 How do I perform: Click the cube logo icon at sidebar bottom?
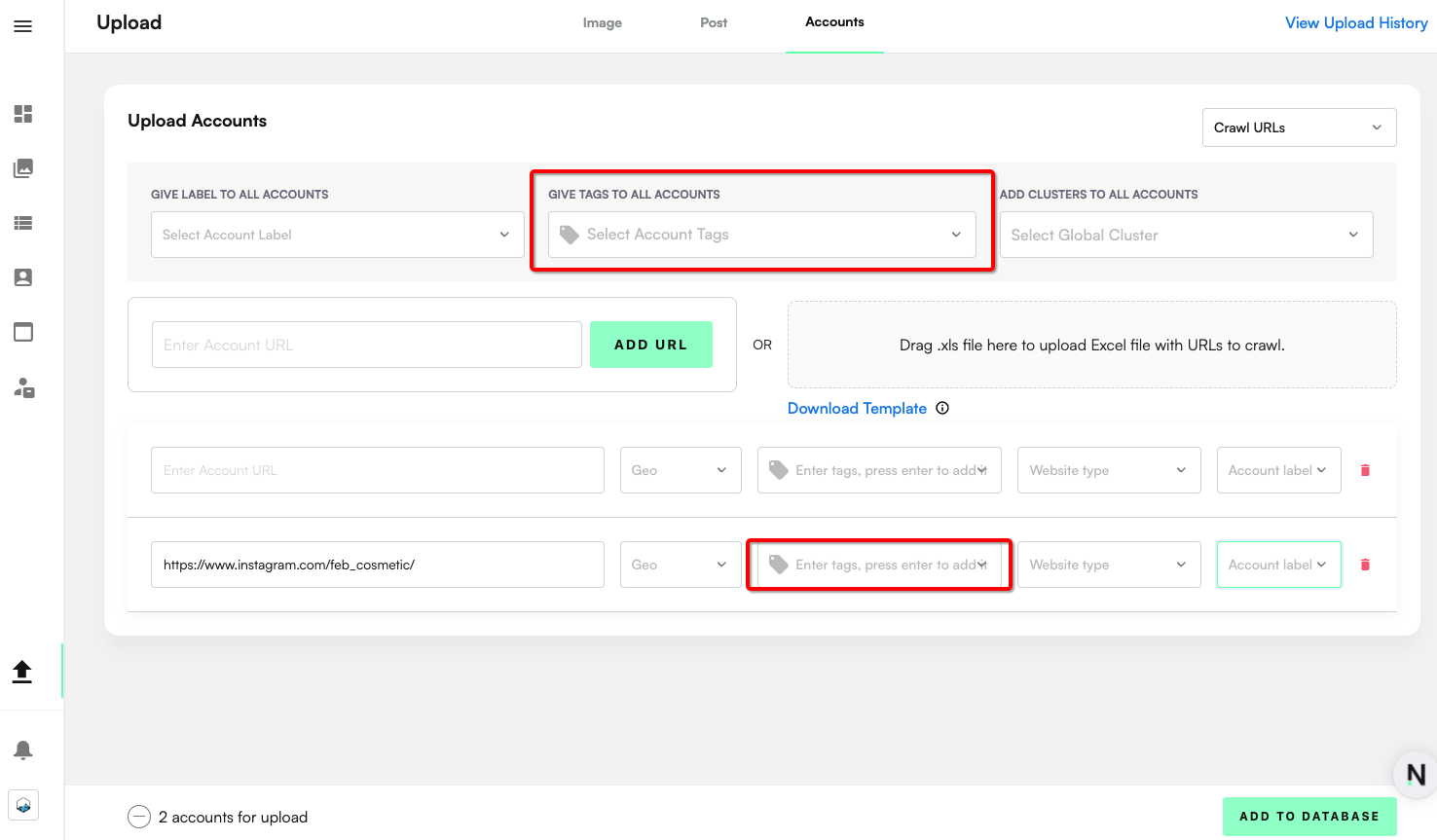(x=23, y=805)
